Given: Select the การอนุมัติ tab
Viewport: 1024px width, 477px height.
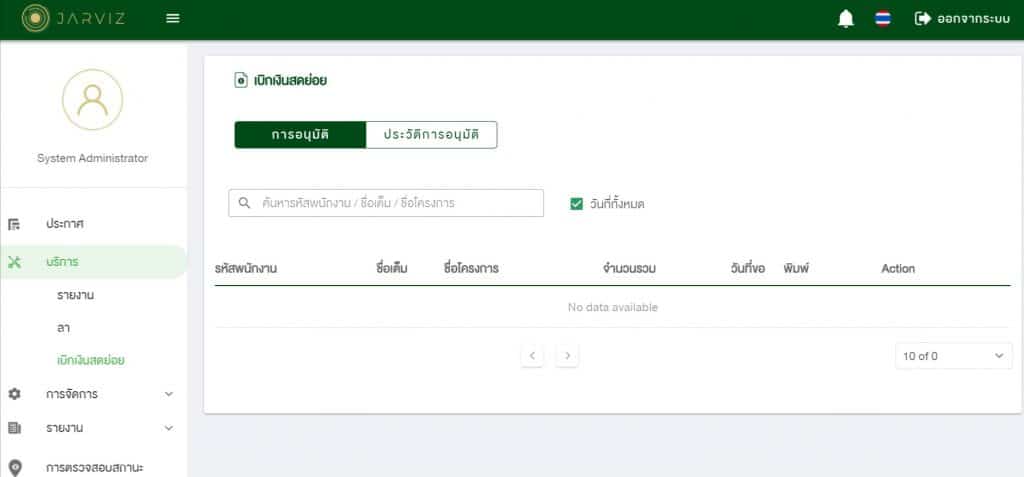Looking at the screenshot, I should 300,135.
